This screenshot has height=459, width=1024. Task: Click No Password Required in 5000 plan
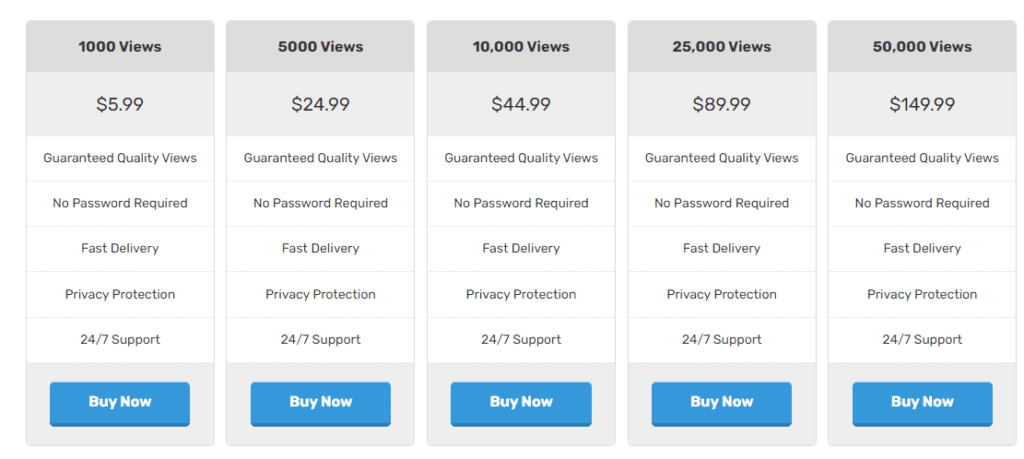tap(321, 203)
